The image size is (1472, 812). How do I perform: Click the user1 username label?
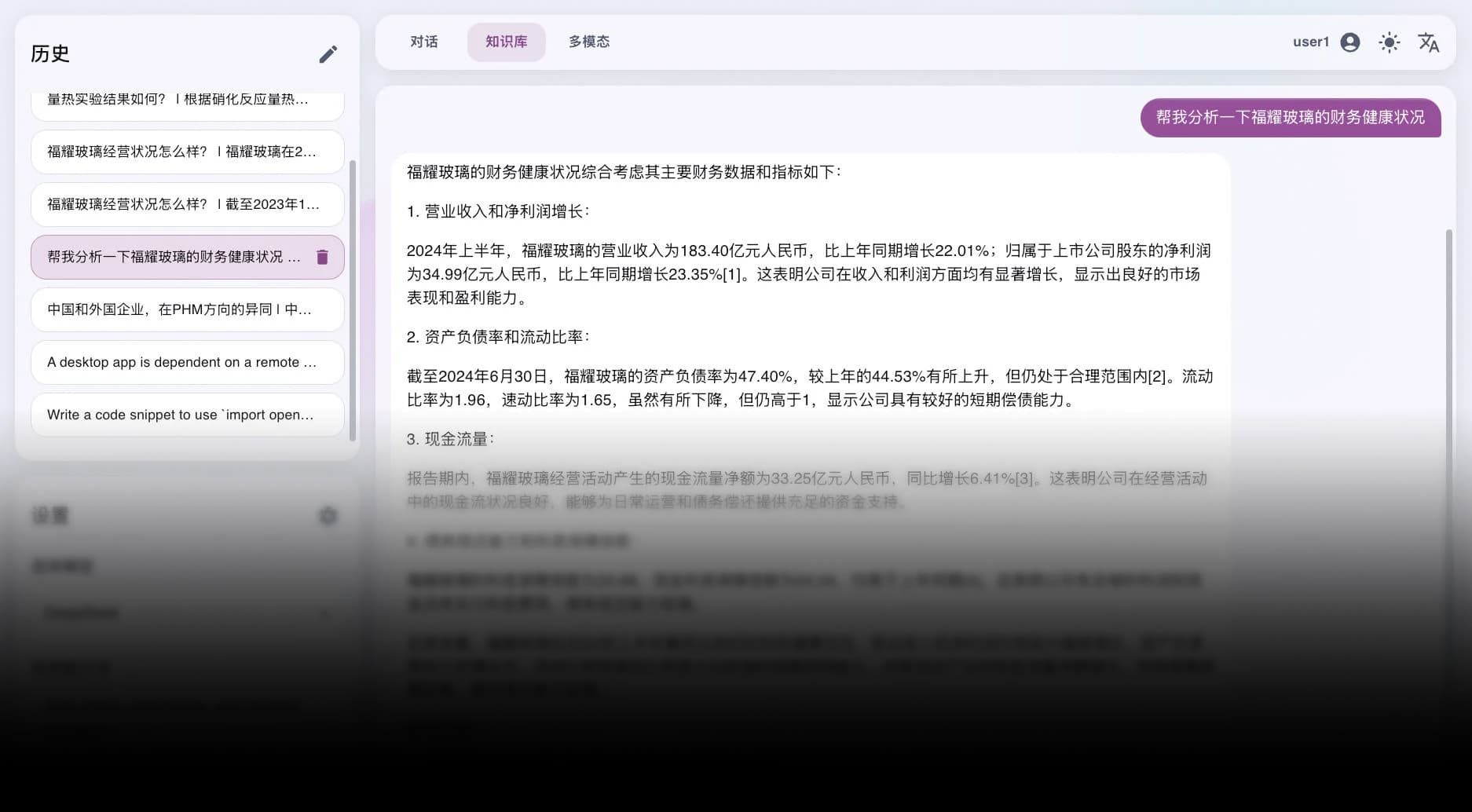tap(1311, 42)
